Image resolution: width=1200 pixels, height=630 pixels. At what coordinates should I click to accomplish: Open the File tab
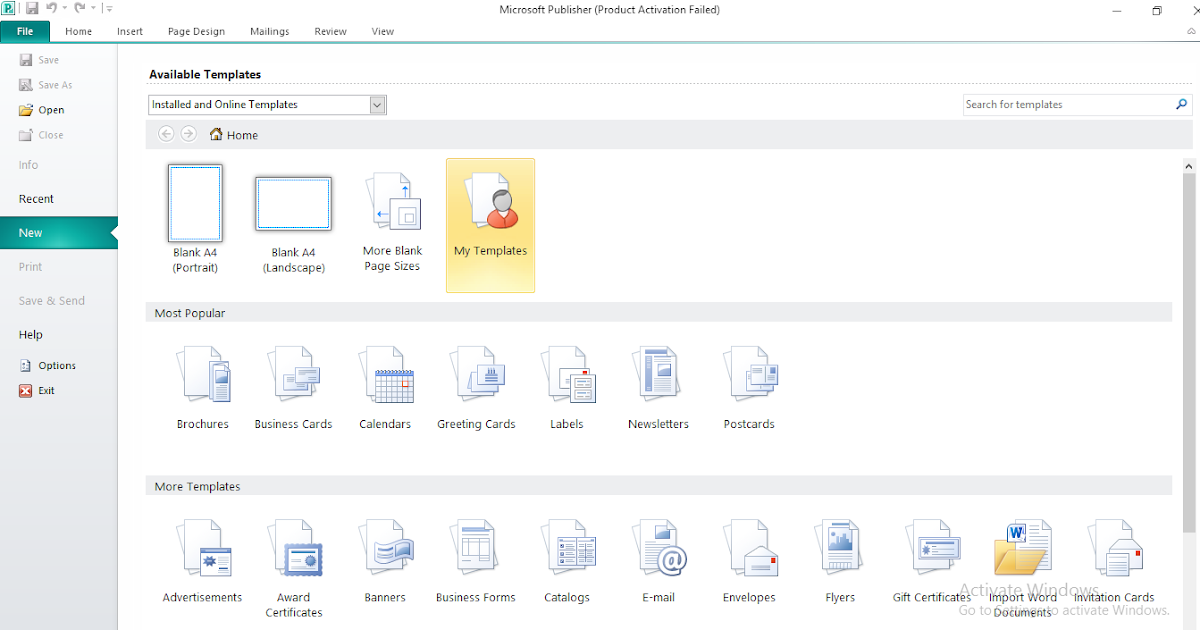coord(25,31)
